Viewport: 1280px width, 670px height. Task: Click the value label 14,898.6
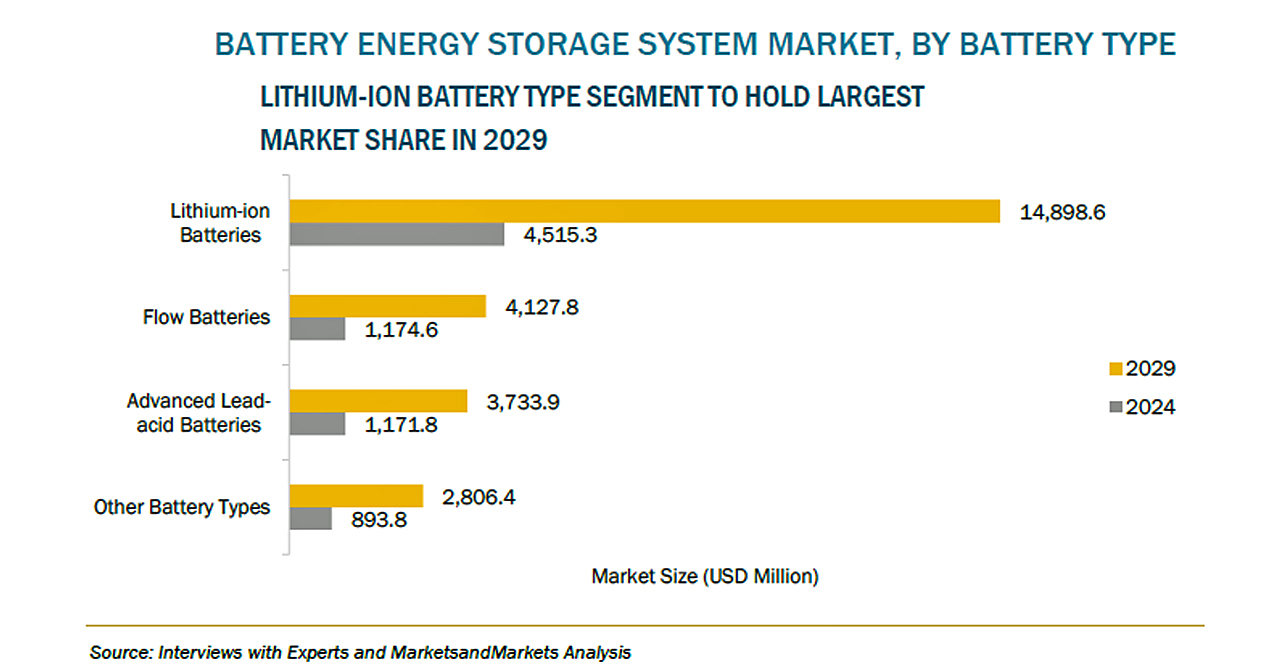[x=1062, y=212]
